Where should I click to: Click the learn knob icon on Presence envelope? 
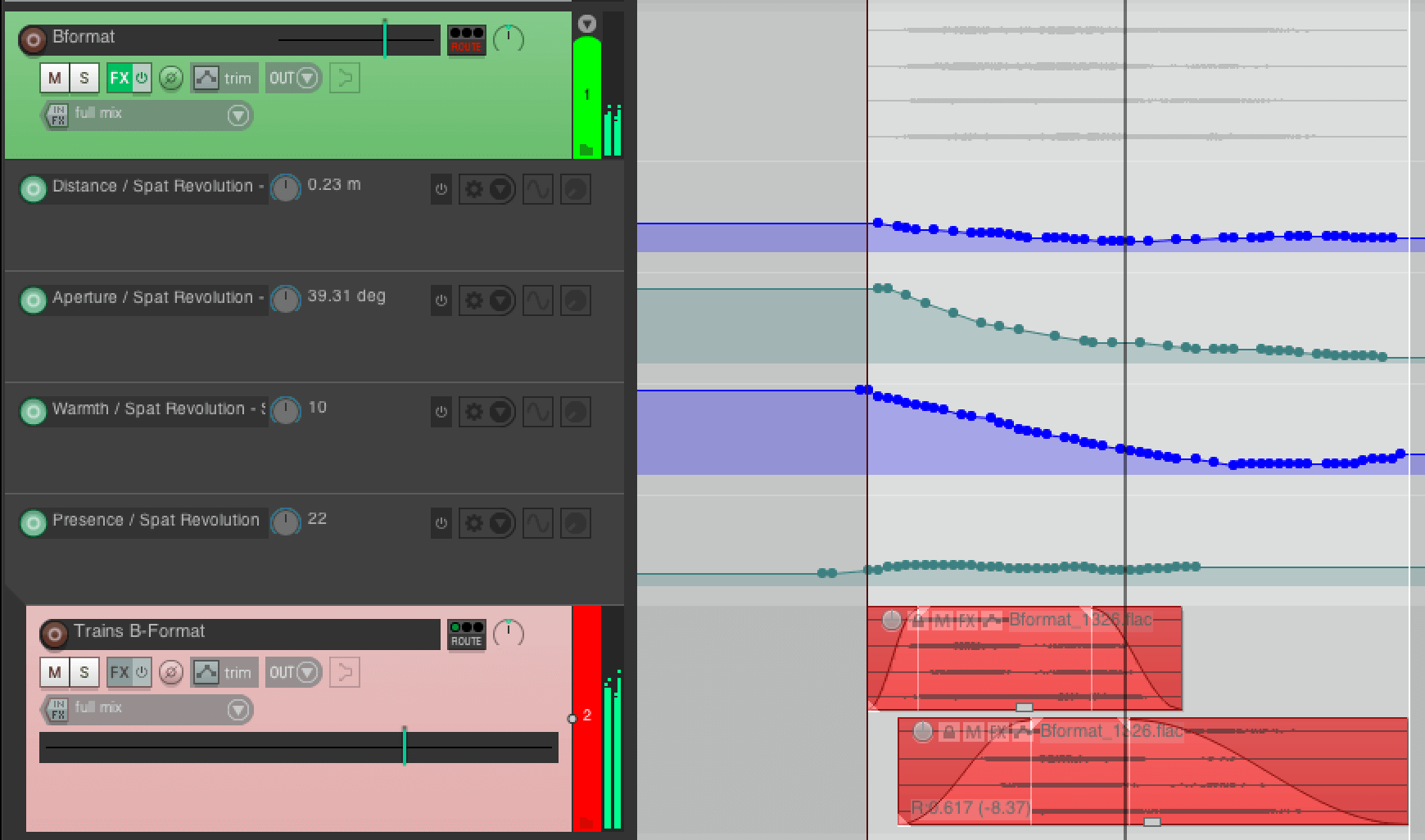pyautogui.click(x=576, y=523)
